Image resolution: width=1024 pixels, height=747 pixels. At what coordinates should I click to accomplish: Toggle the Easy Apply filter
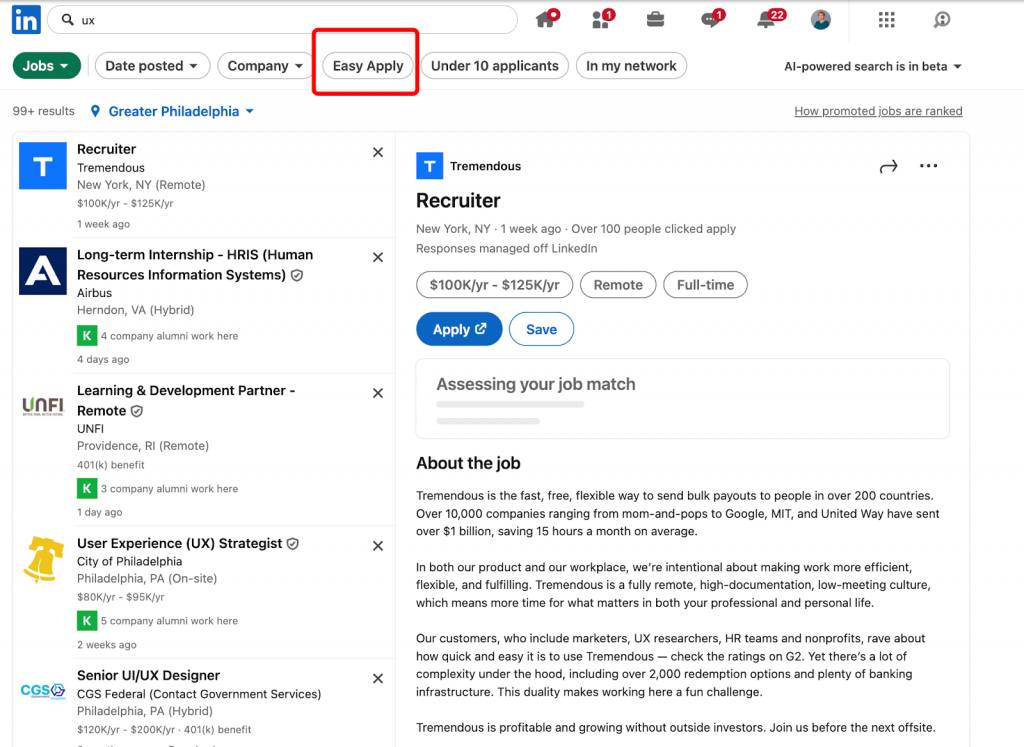(x=367, y=65)
